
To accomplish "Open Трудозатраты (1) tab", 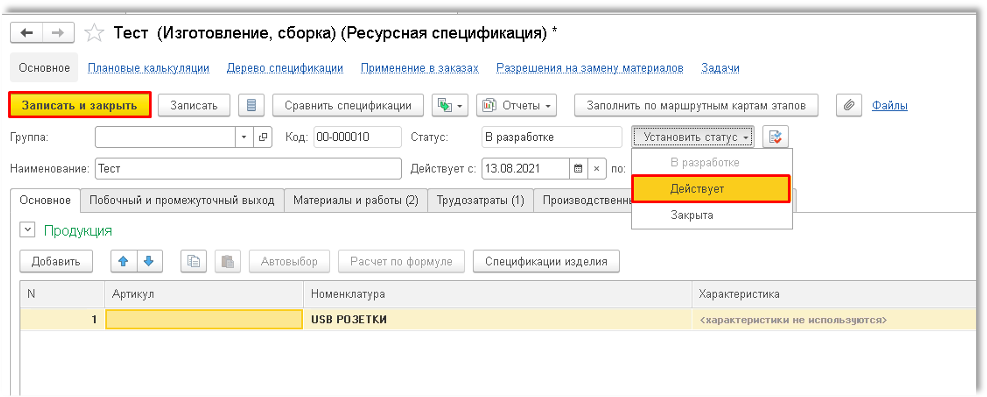I will (x=481, y=200).
